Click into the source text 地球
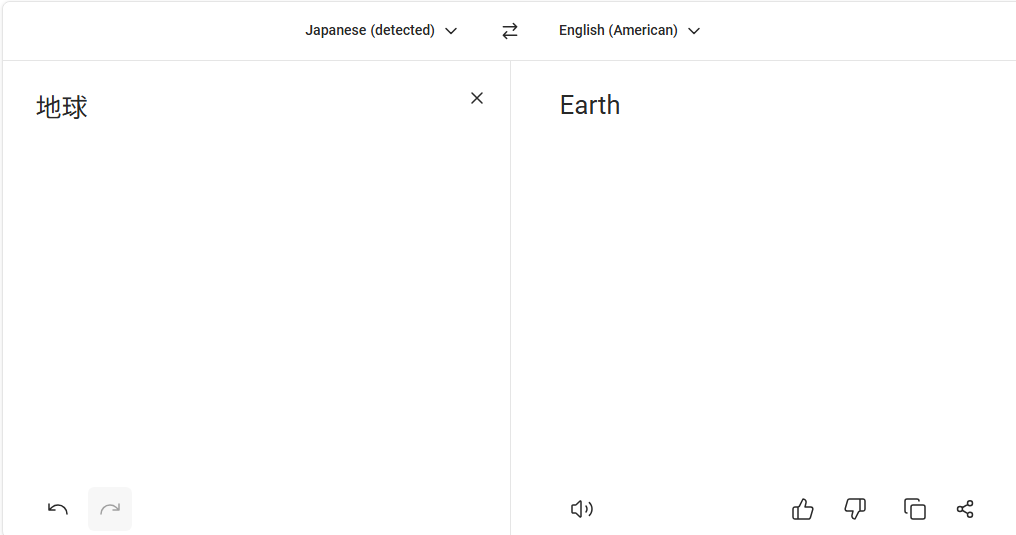The height and width of the screenshot is (535, 1016). click(62, 107)
